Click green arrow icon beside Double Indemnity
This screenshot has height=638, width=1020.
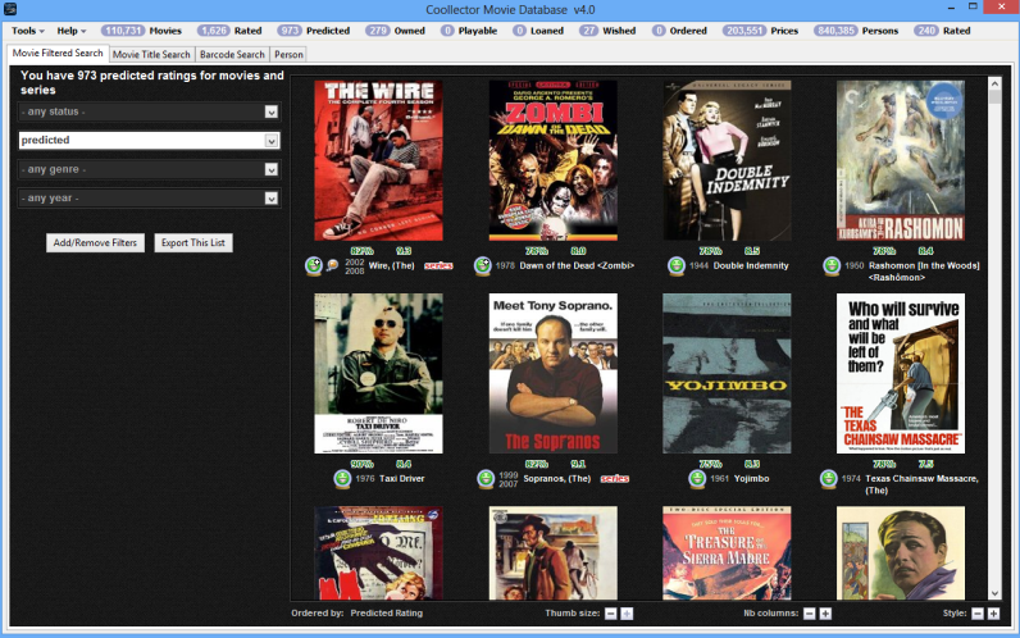click(677, 265)
